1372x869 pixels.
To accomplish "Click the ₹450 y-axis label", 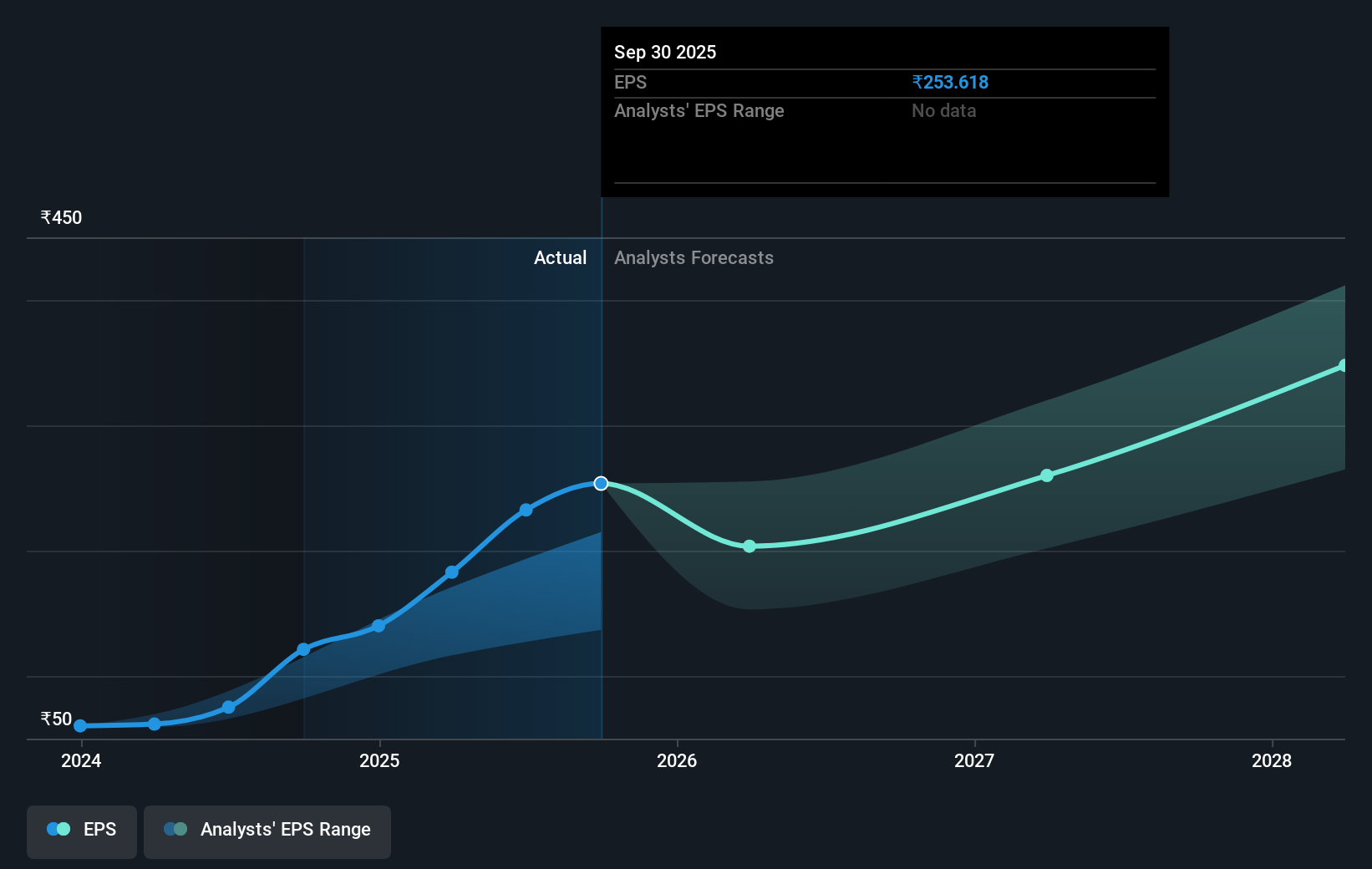I will [x=61, y=217].
